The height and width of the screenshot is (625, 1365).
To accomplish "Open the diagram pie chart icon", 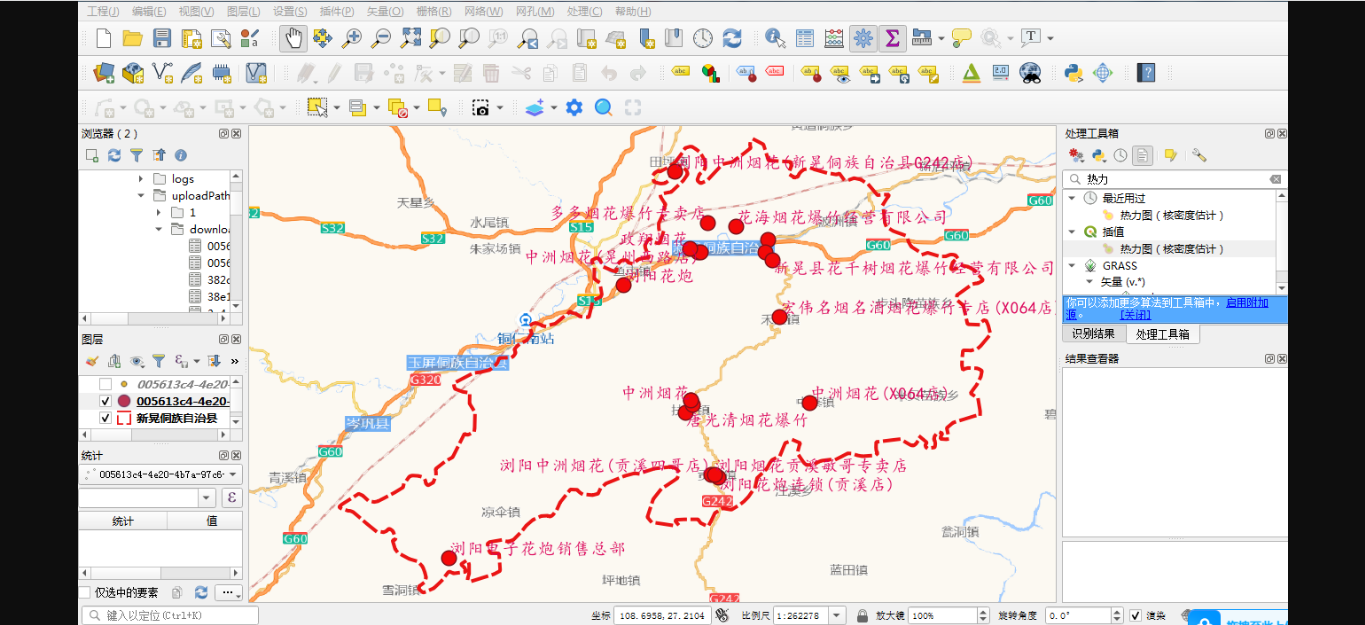I will 710,73.
